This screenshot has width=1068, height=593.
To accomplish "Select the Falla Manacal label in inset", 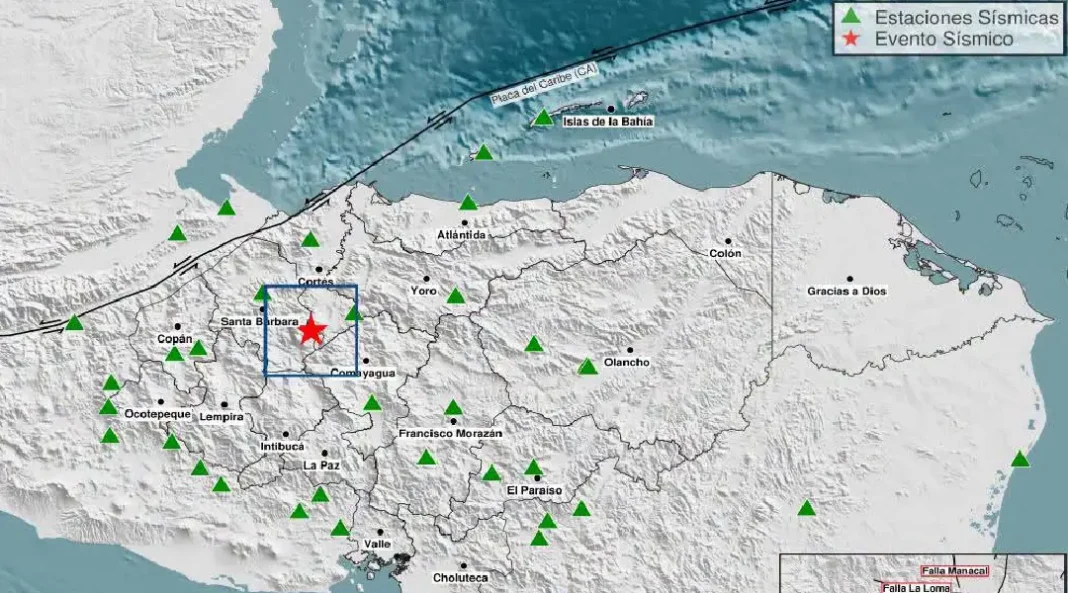I will [954, 571].
